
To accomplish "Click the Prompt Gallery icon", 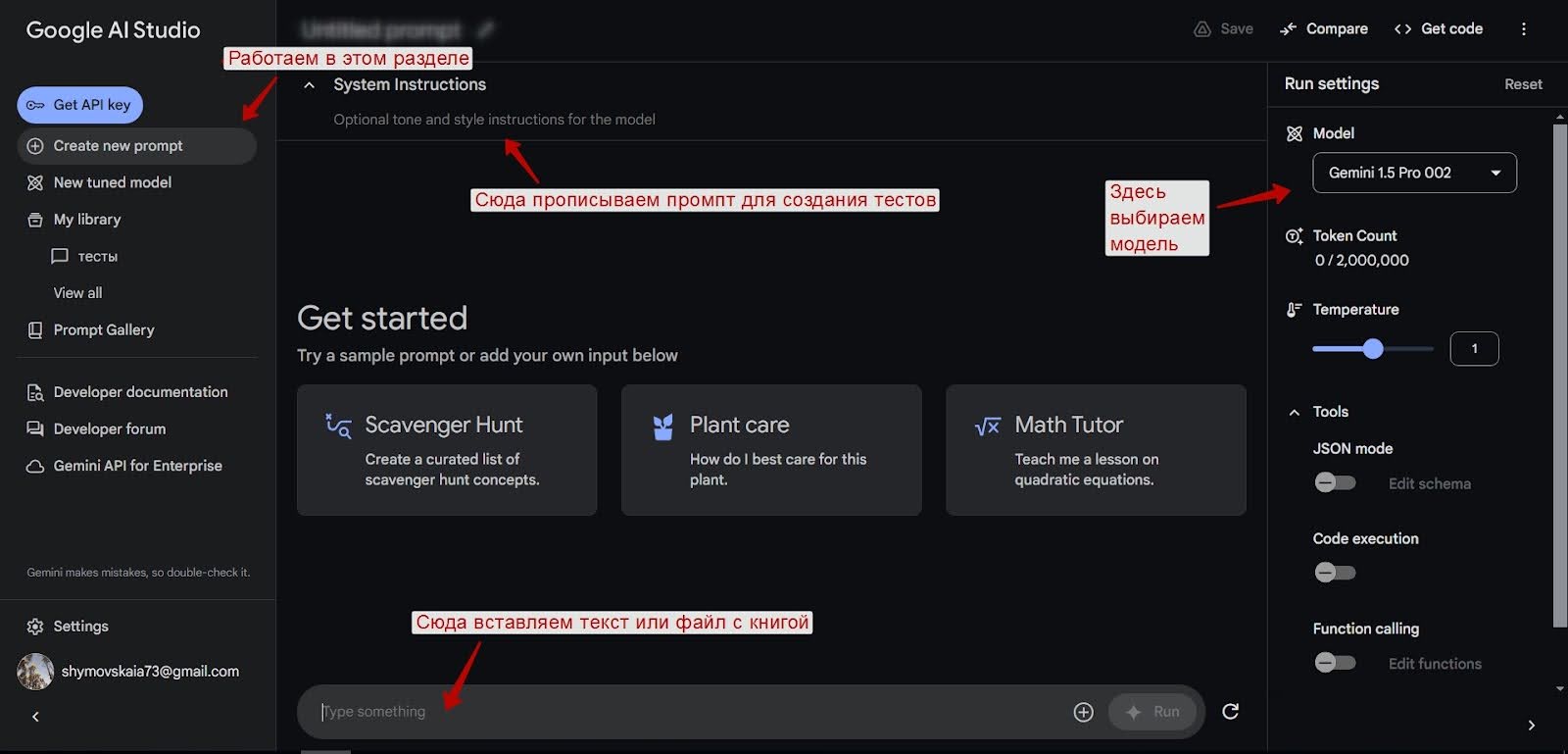I will 35,330.
